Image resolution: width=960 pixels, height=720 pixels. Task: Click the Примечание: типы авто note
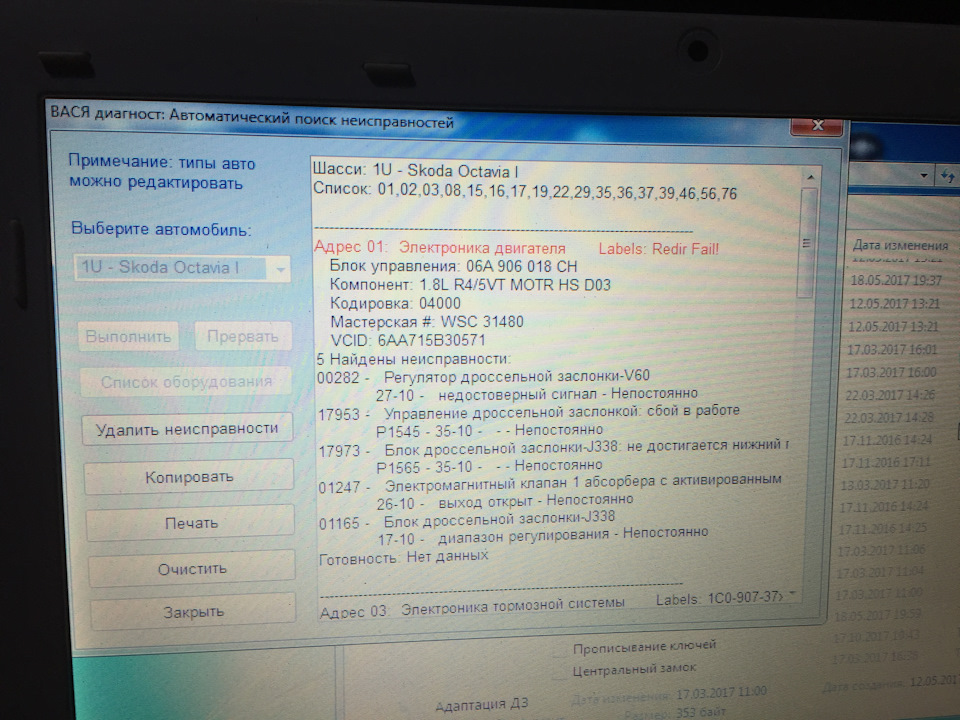162,173
